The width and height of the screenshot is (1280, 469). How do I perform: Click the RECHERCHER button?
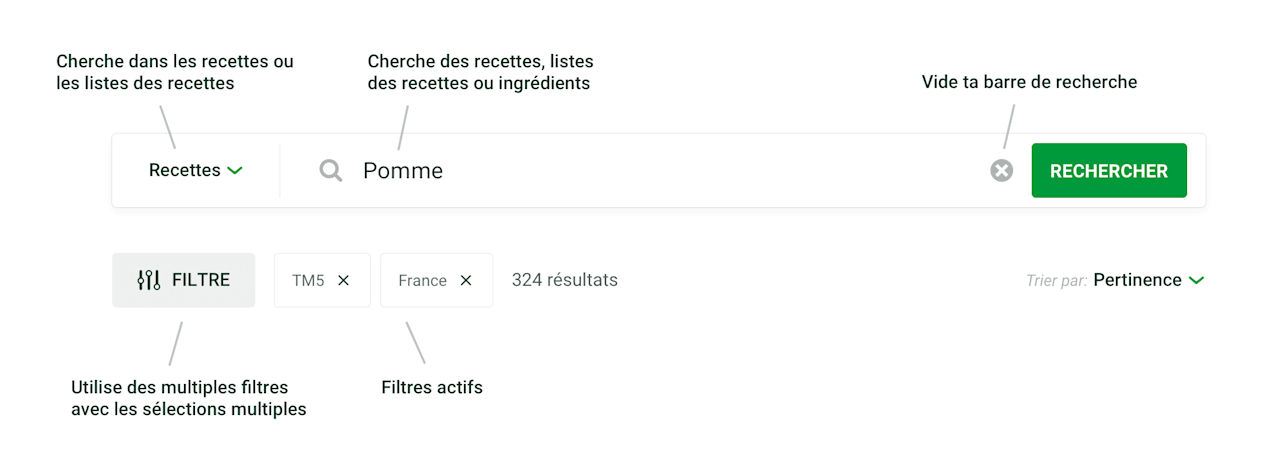point(1109,171)
